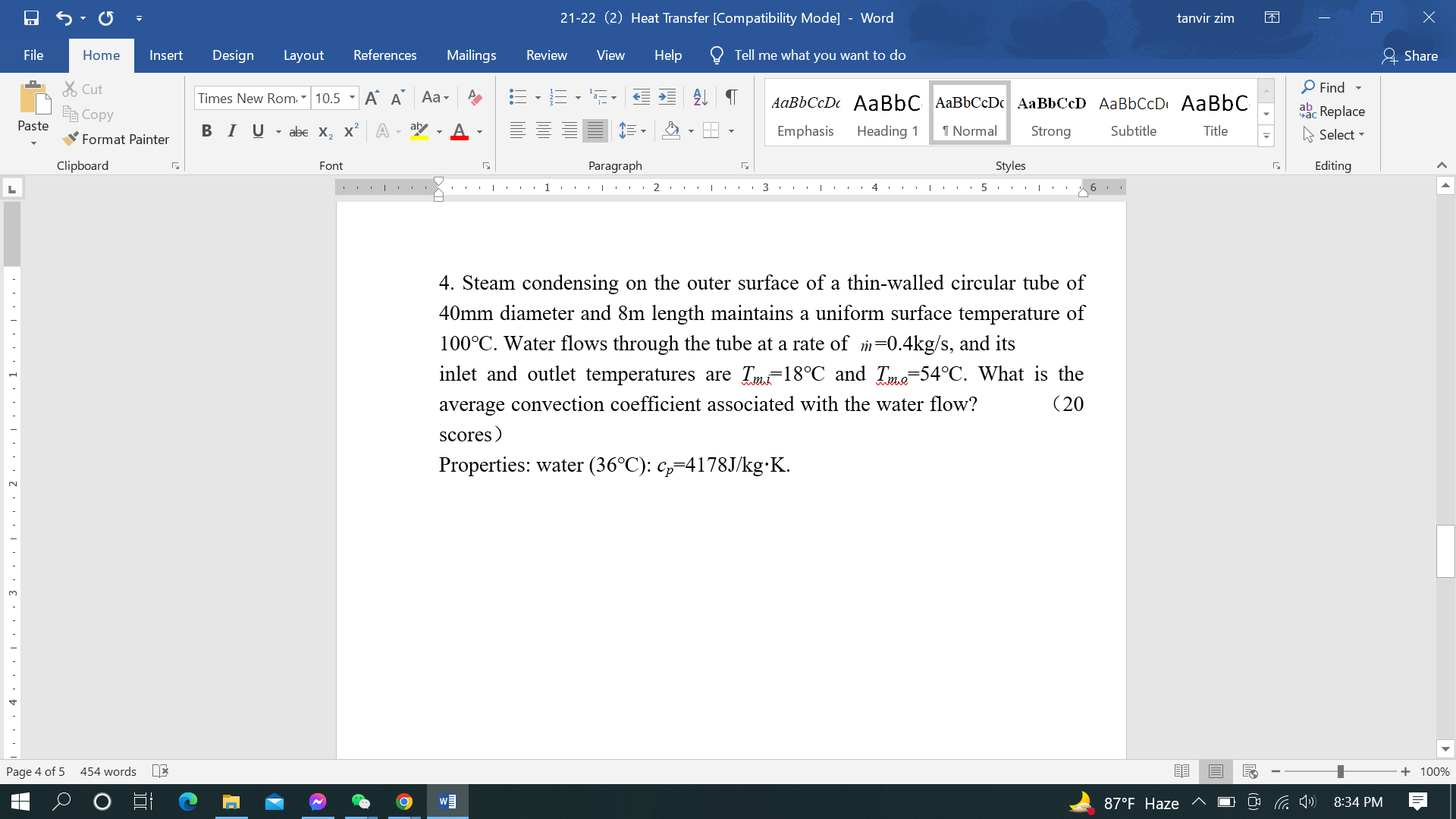Apply the Heading 1 style thumbnail
Screen dimensions: 1456x819
click(x=886, y=114)
